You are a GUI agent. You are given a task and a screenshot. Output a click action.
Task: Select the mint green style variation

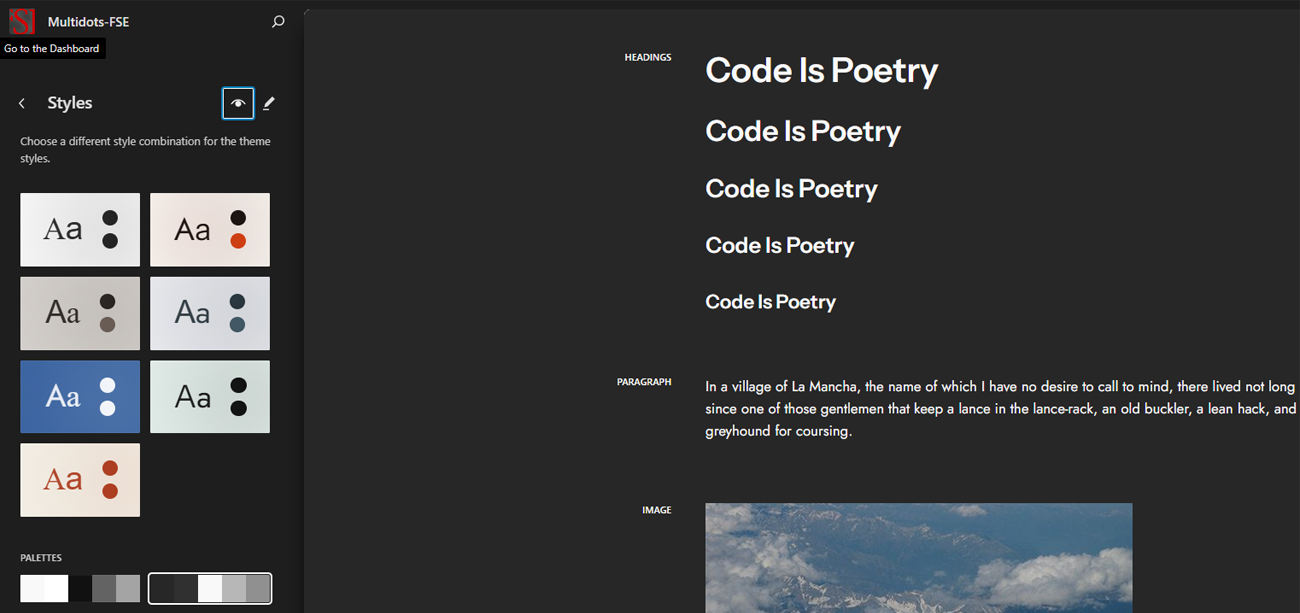210,397
